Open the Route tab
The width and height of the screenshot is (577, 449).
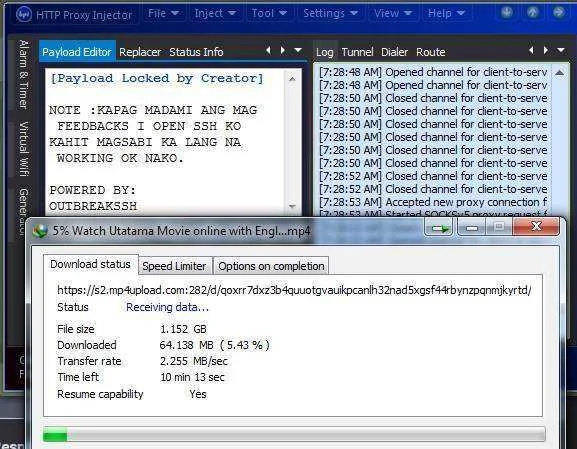pyautogui.click(x=431, y=52)
